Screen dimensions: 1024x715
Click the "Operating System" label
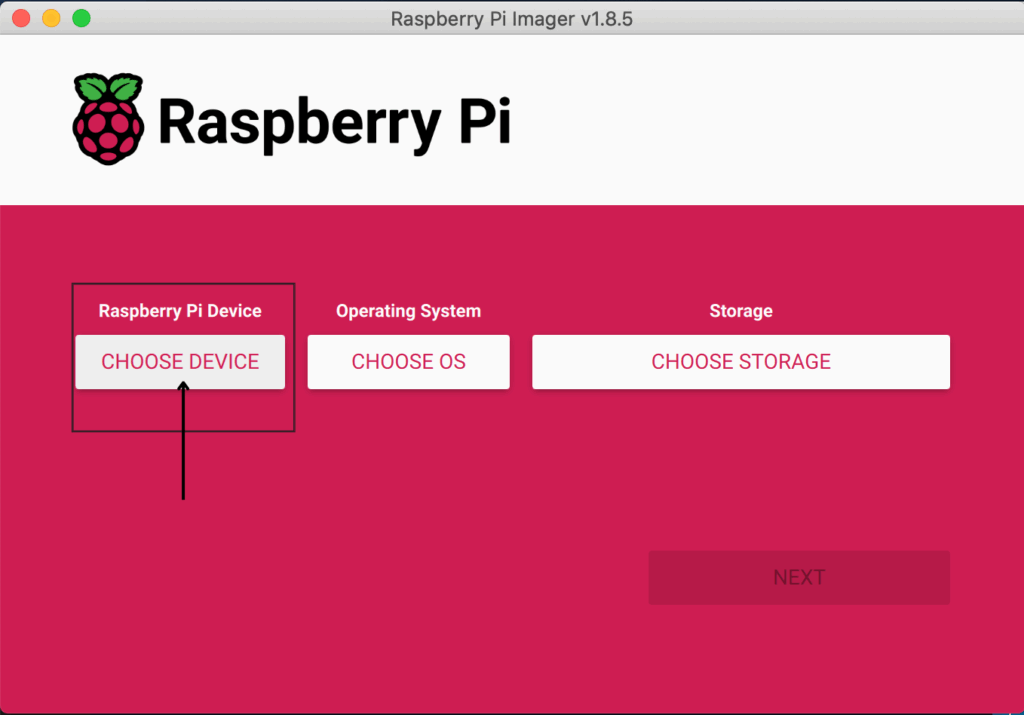click(409, 311)
